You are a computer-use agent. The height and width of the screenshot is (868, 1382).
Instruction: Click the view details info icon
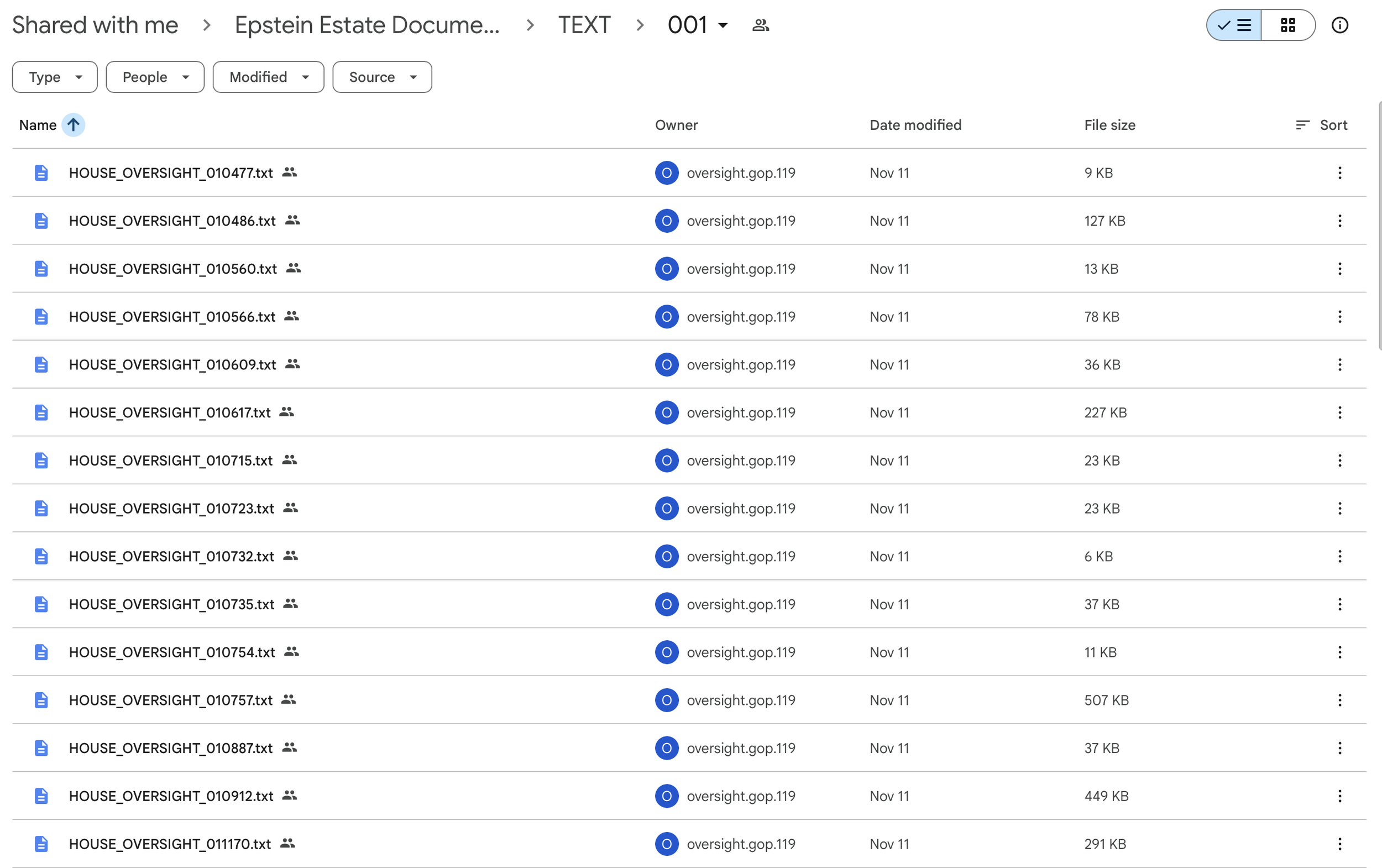point(1339,25)
